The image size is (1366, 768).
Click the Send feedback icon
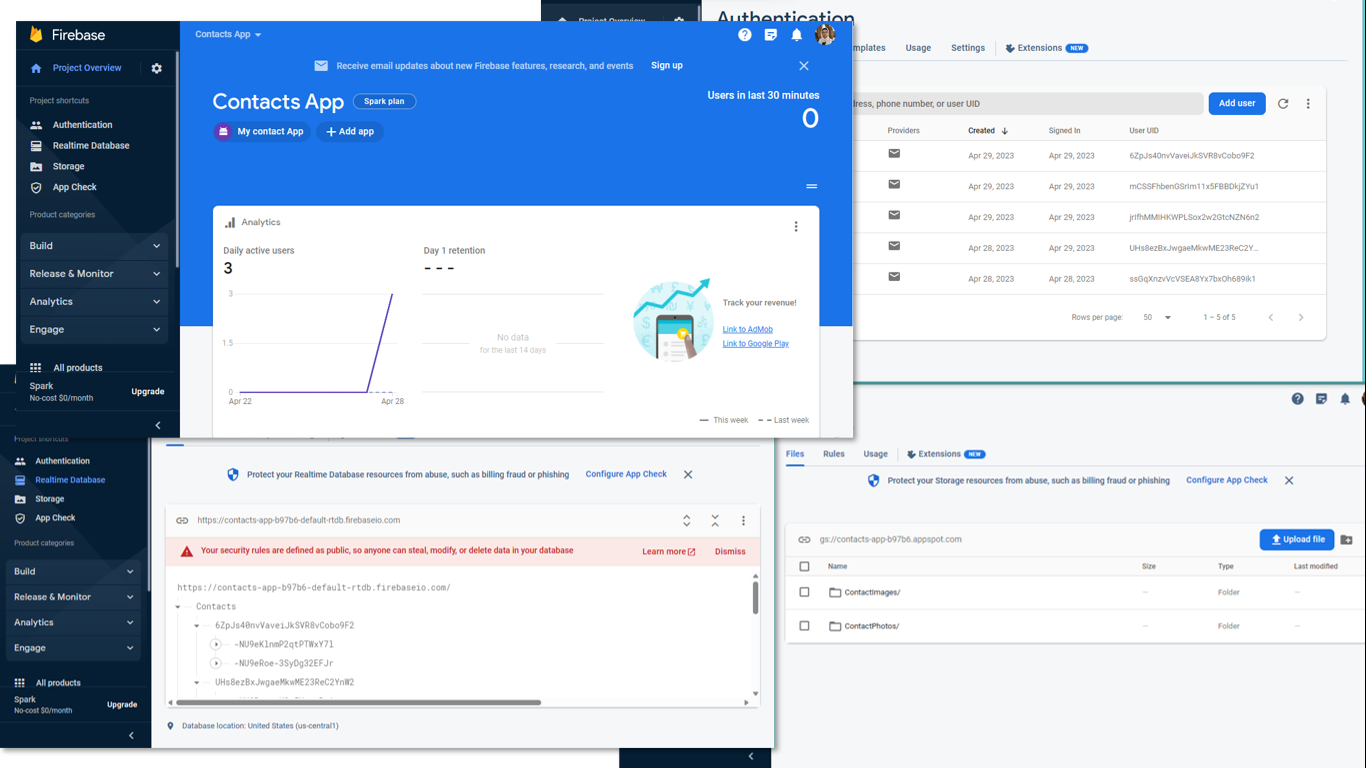coord(770,34)
